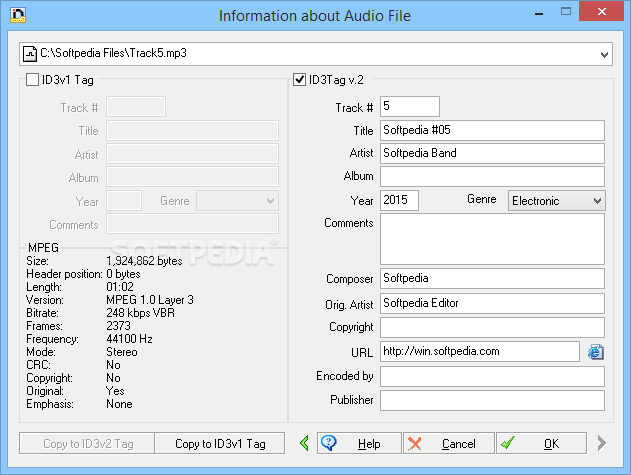Screen dimensions: 631x475
Task: Click the file icon beside Track5.mp3 path
Action: 30,54
